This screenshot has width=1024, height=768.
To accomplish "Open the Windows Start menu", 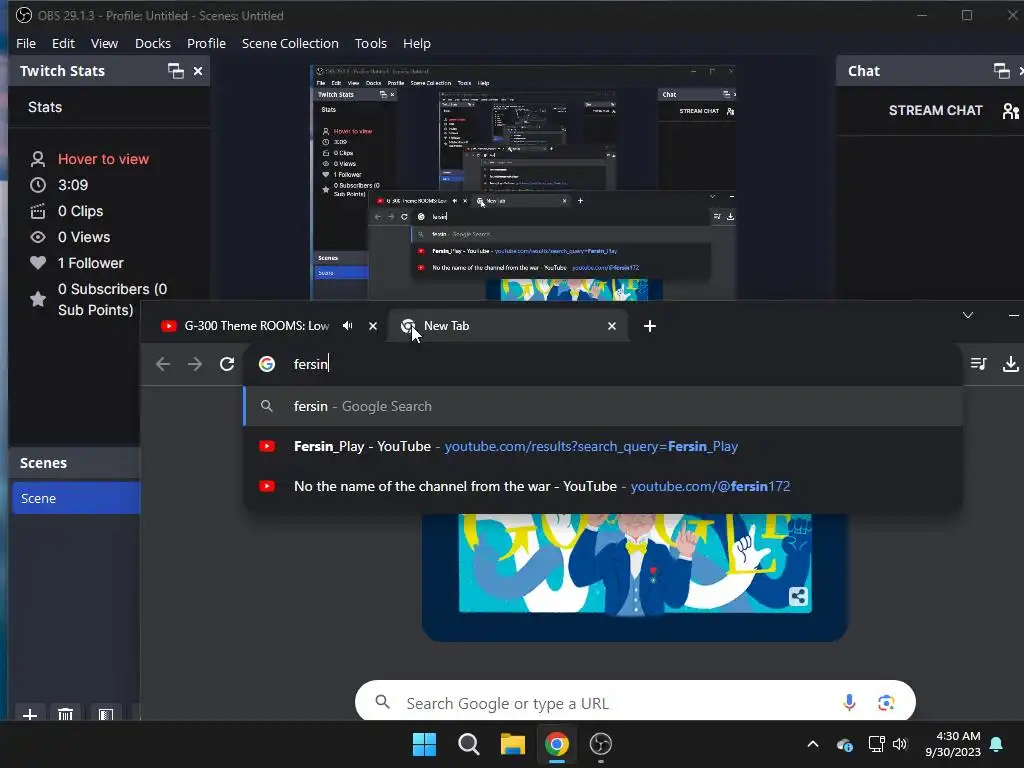I will (x=424, y=744).
